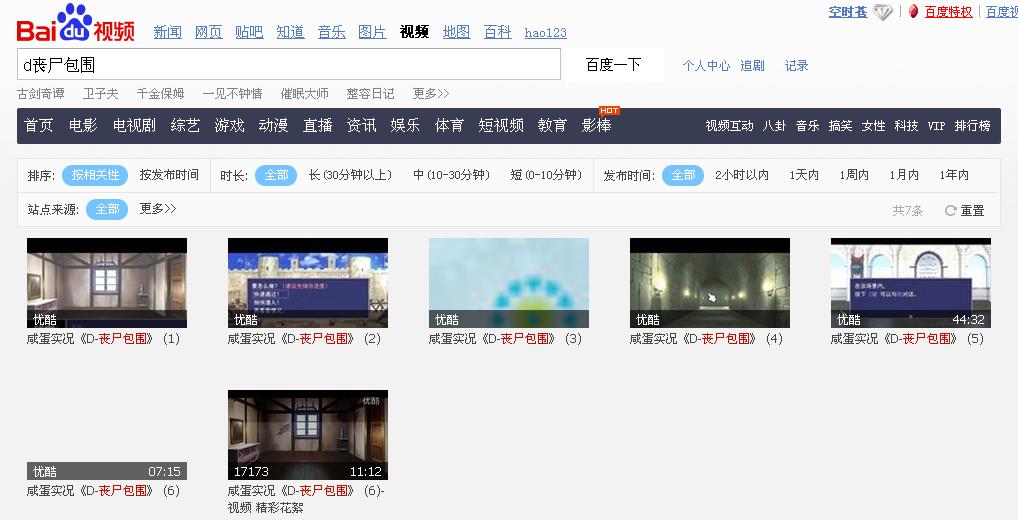Filter publish time 1周内

pos(854,175)
